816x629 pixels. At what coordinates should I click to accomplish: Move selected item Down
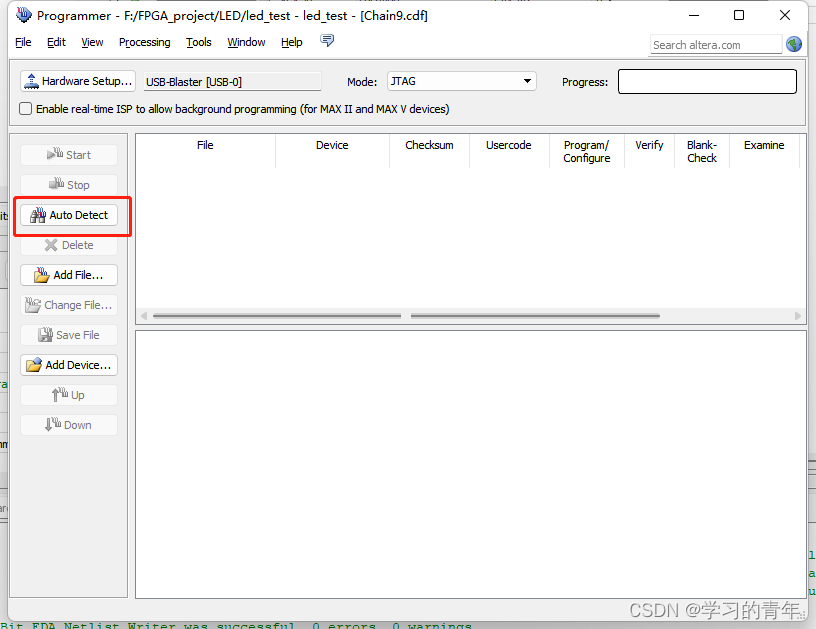68,425
